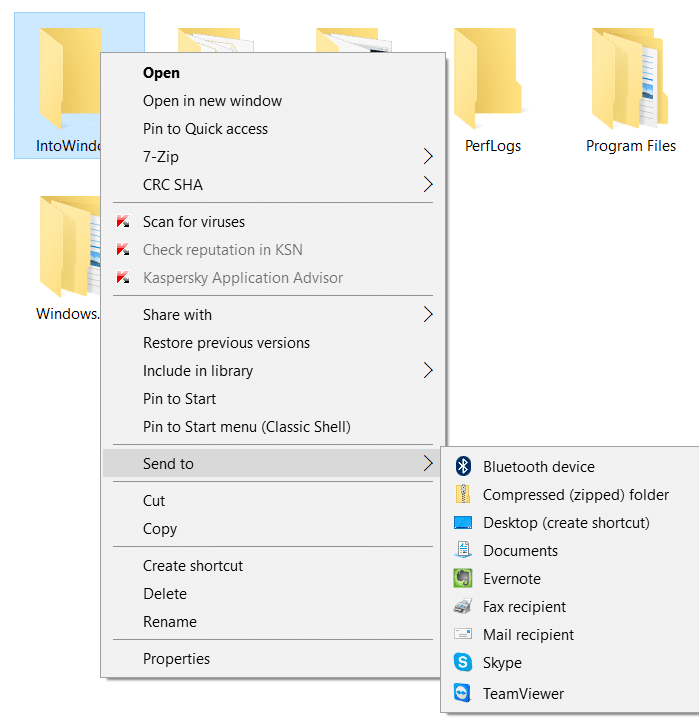Send to Compressed (zipped) folder
Viewport: 699px width, 720px height.
click(x=570, y=495)
